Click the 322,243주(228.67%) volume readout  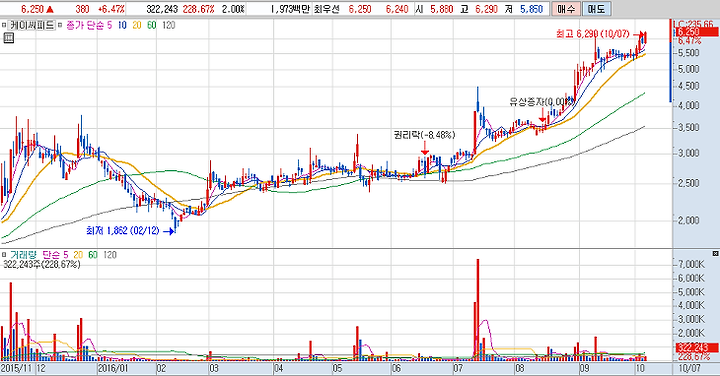coord(41,264)
